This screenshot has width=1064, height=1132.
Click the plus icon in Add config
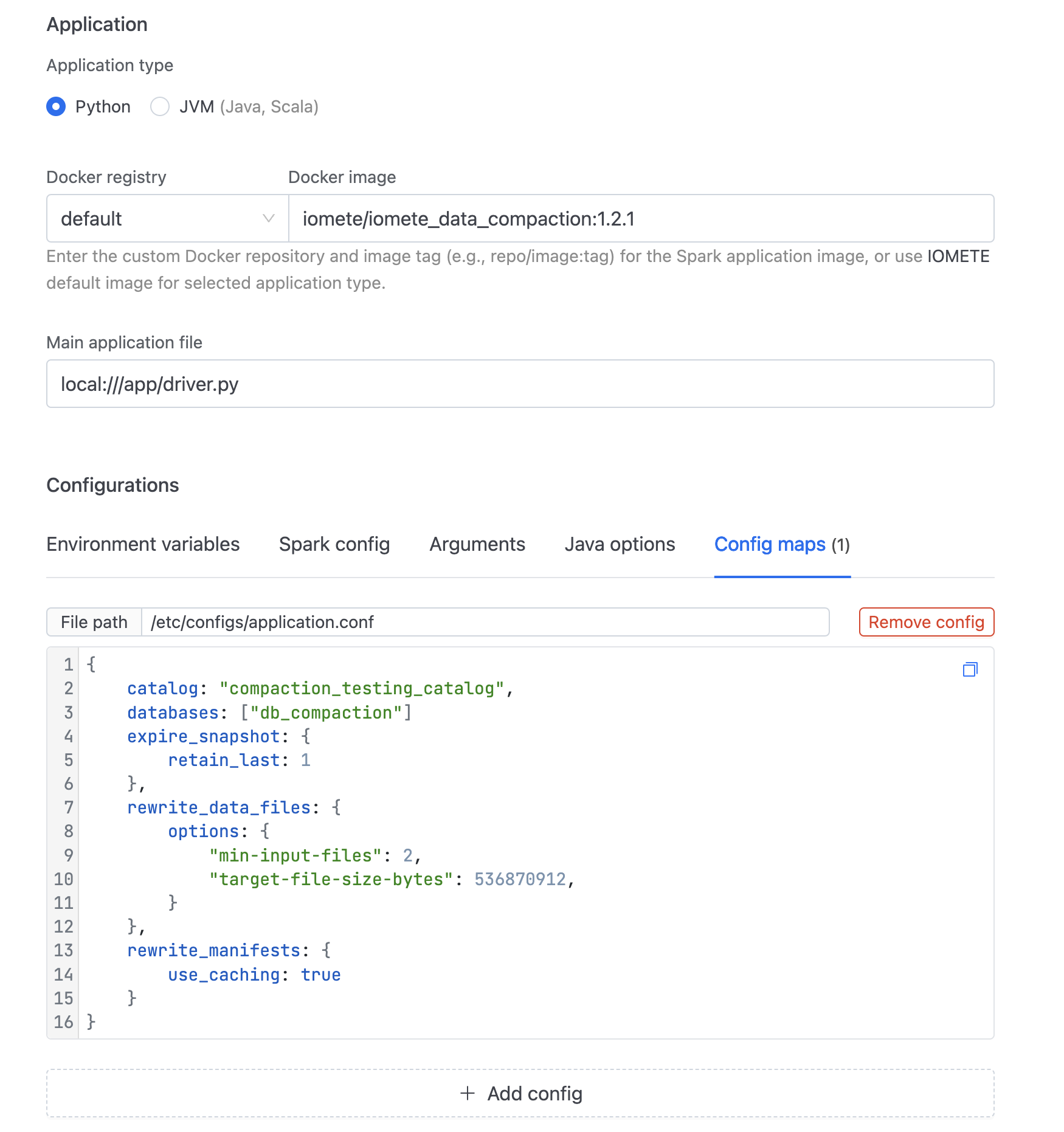click(x=467, y=1093)
